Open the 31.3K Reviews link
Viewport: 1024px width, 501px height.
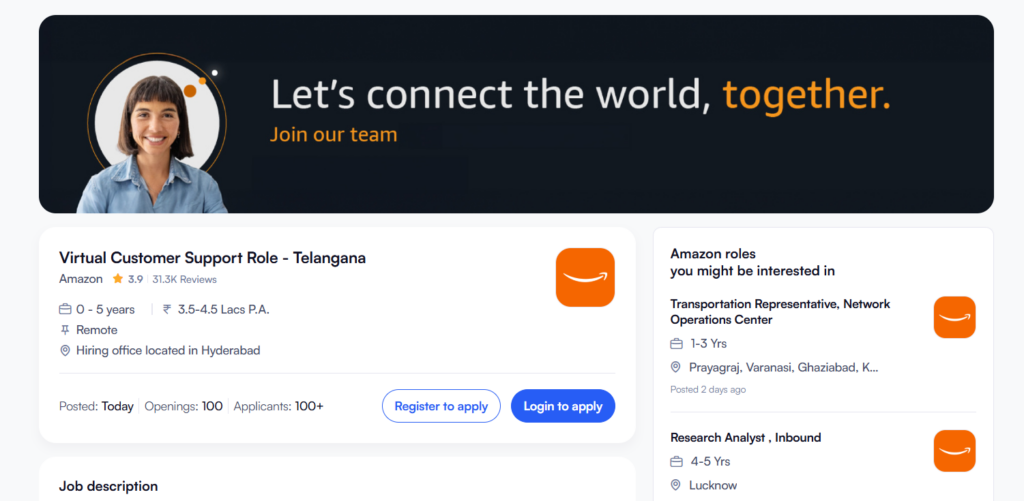185,280
